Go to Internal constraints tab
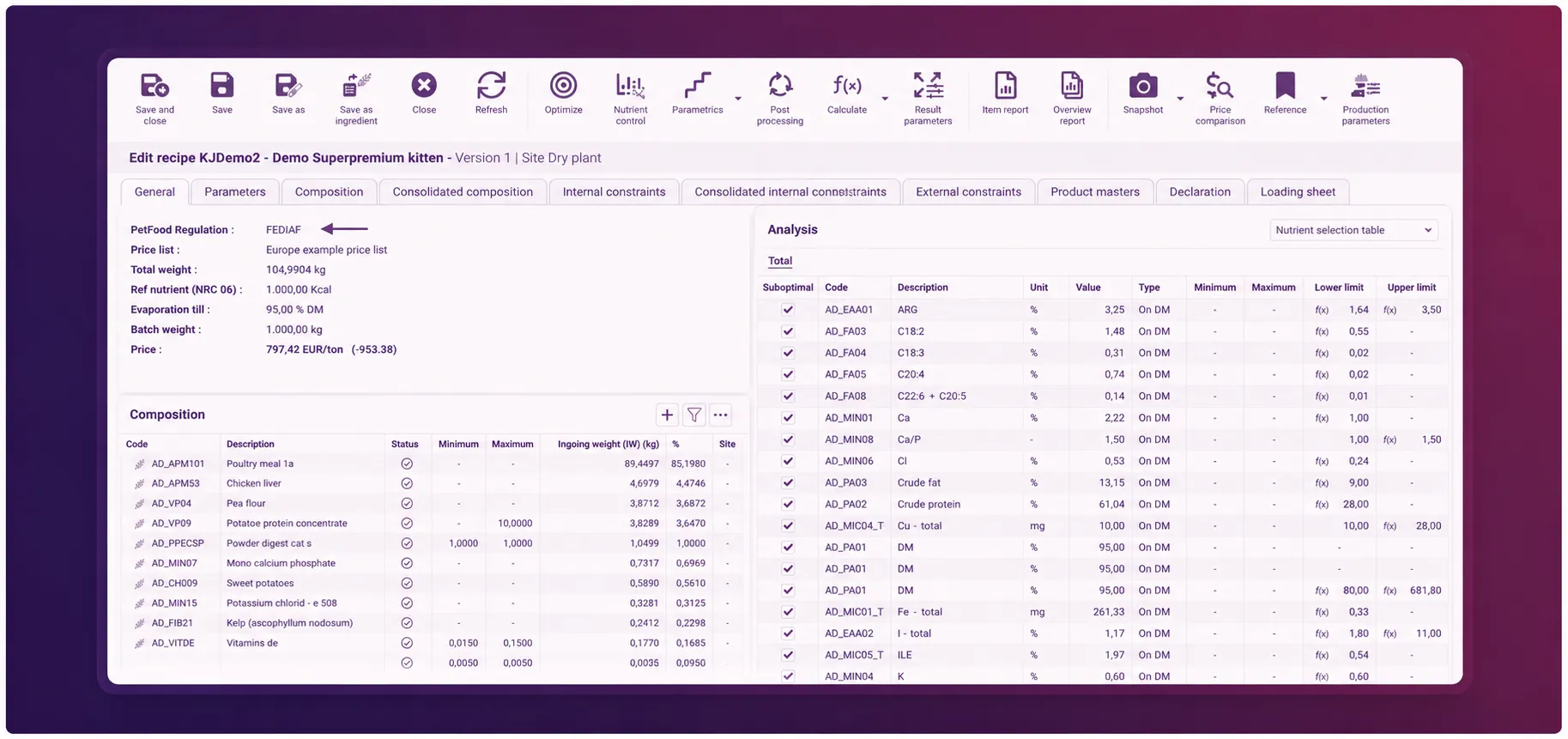The height and width of the screenshot is (739, 1568). pos(614,192)
